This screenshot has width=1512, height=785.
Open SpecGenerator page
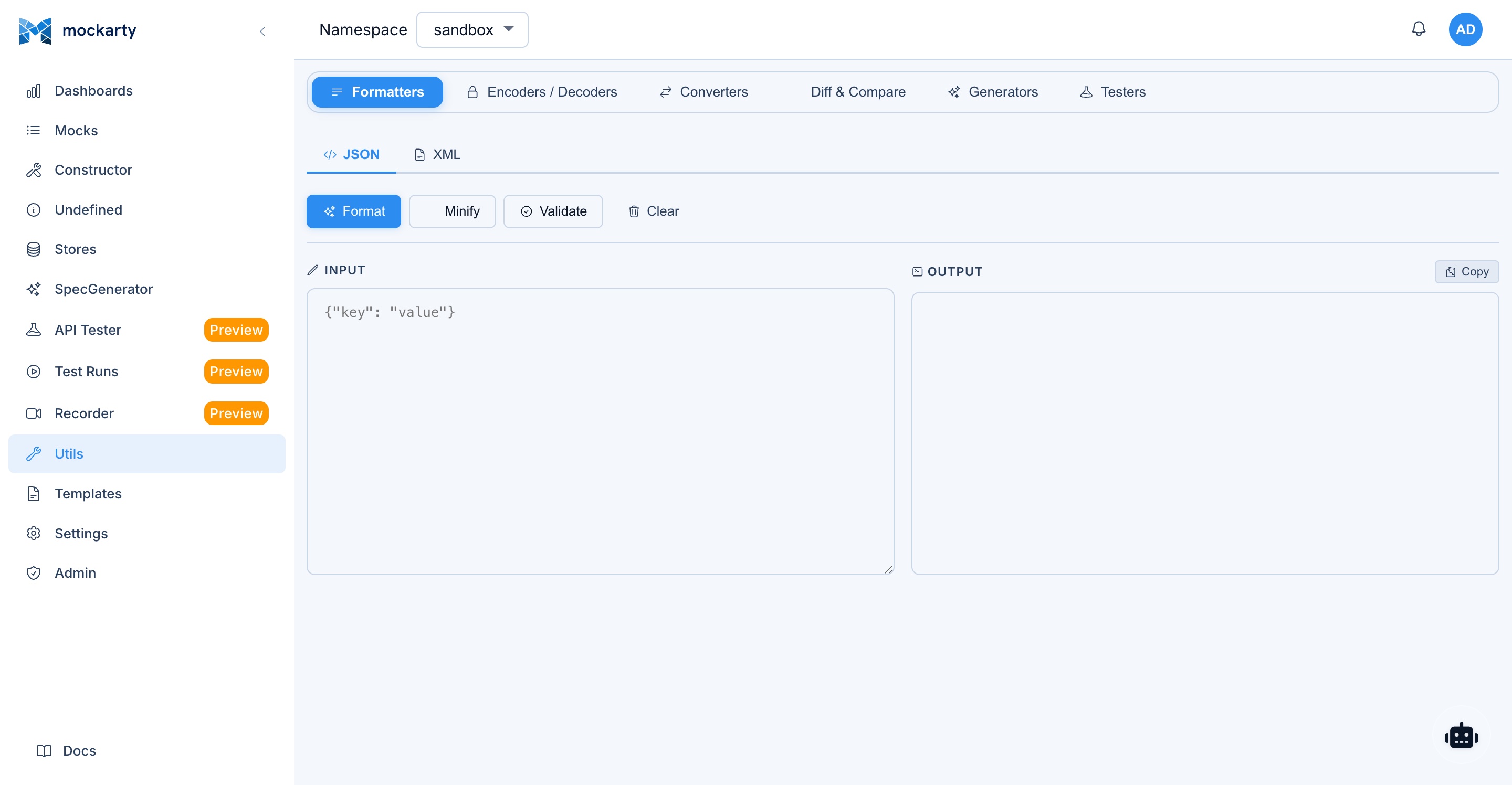[x=147, y=289]
